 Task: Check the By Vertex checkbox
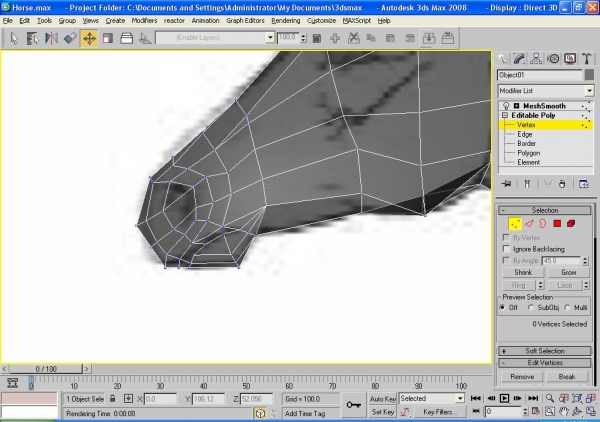(x=506, y=238)
